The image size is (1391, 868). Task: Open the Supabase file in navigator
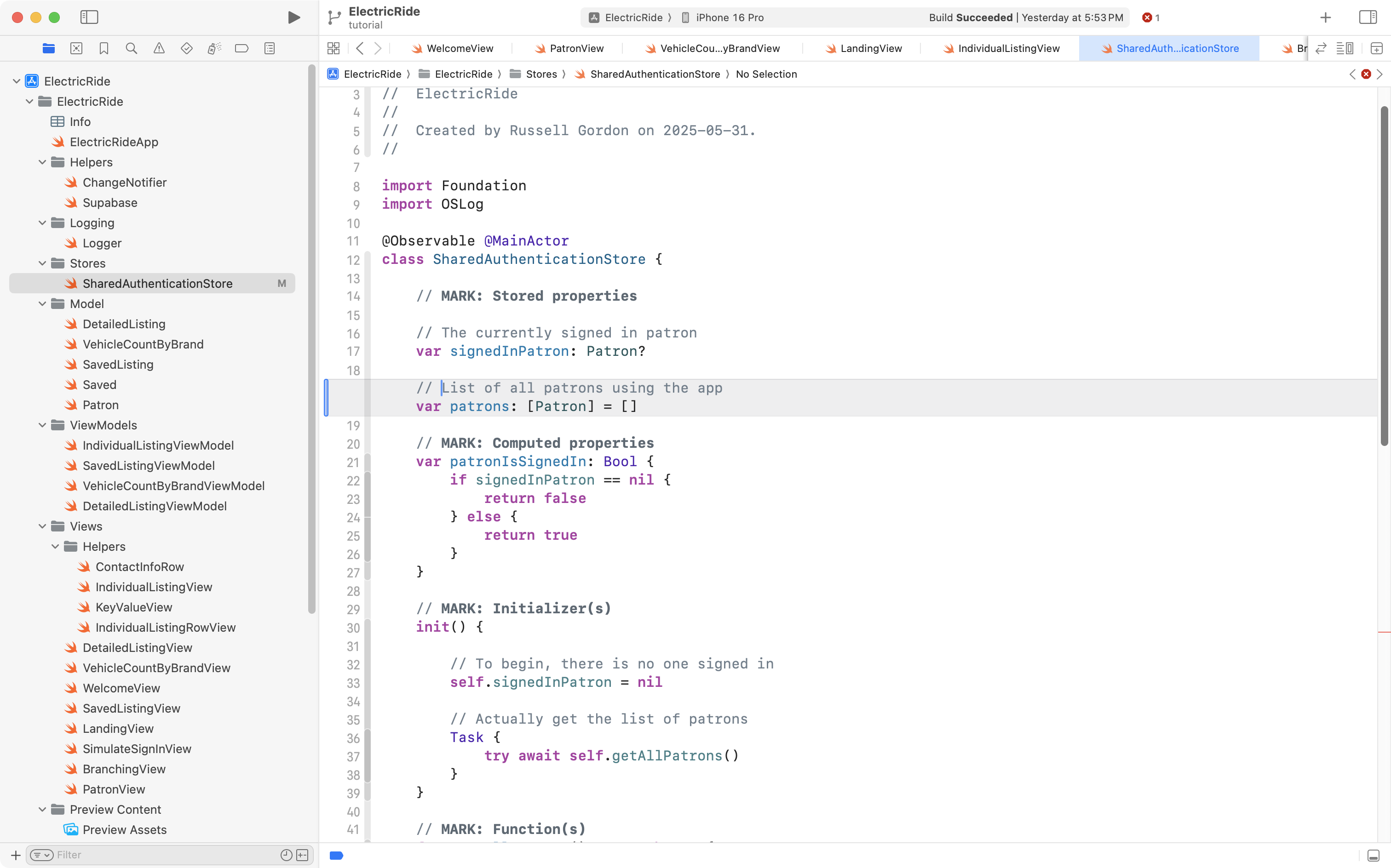click(109, 203)
